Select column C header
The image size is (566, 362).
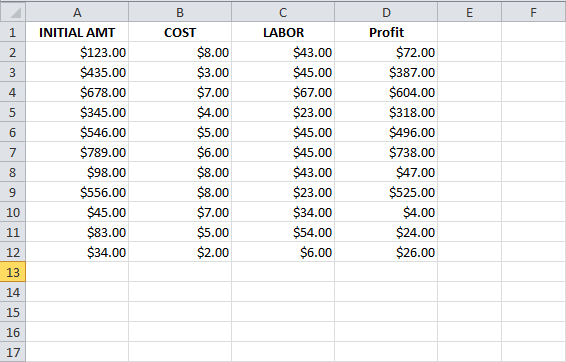click(283, 12)
